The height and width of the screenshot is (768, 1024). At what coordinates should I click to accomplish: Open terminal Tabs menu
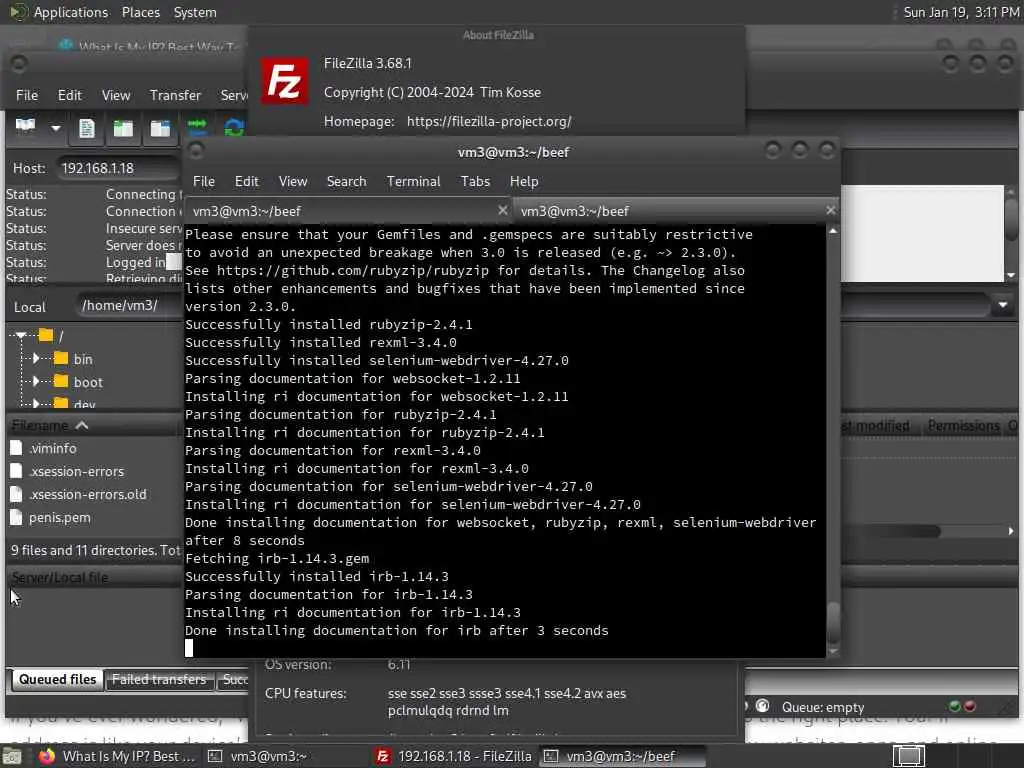pyautogui.click(x=475, y=182)
